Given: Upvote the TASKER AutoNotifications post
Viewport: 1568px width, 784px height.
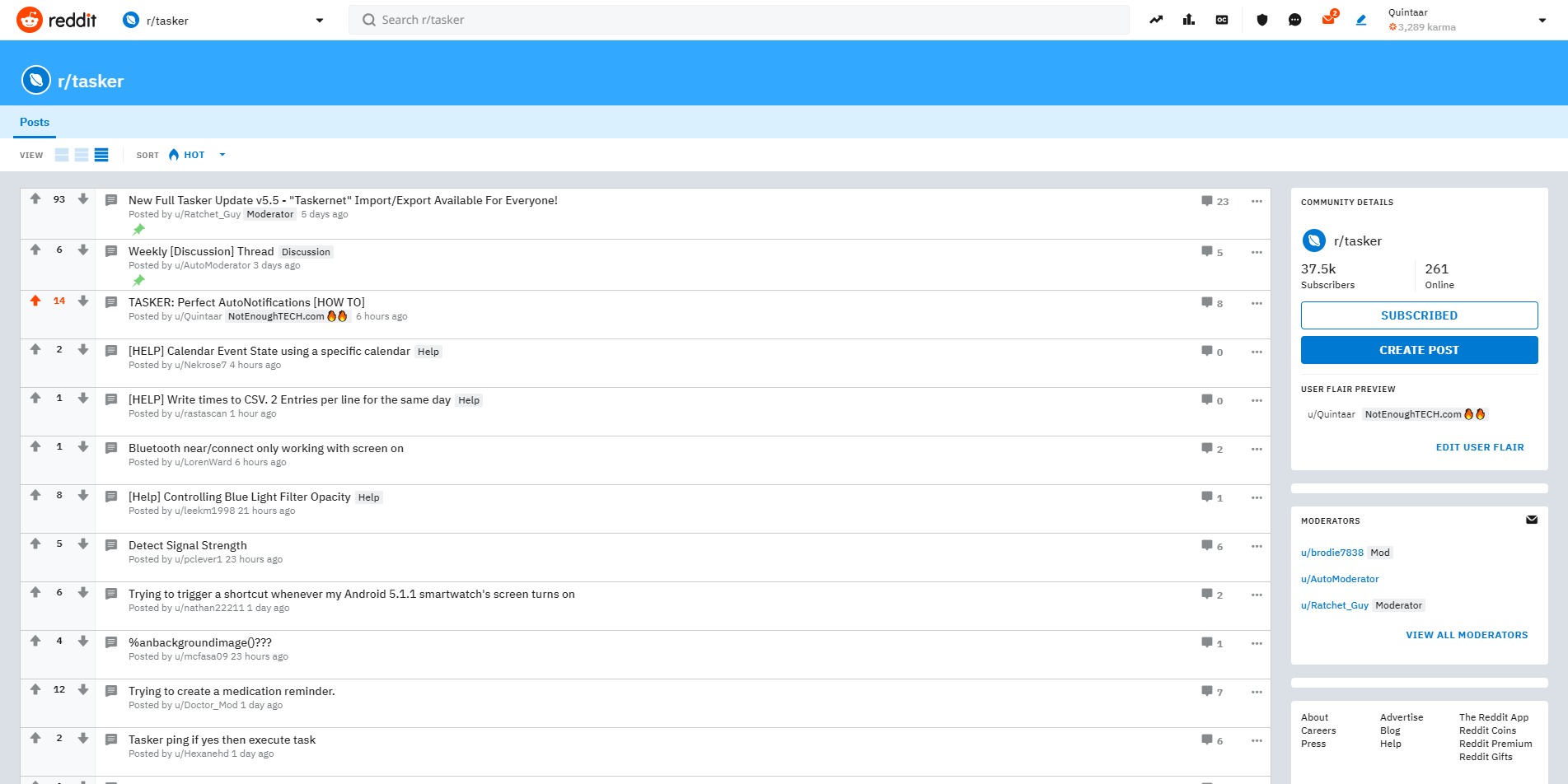Looking at the screenshot, I should [35, 301].
